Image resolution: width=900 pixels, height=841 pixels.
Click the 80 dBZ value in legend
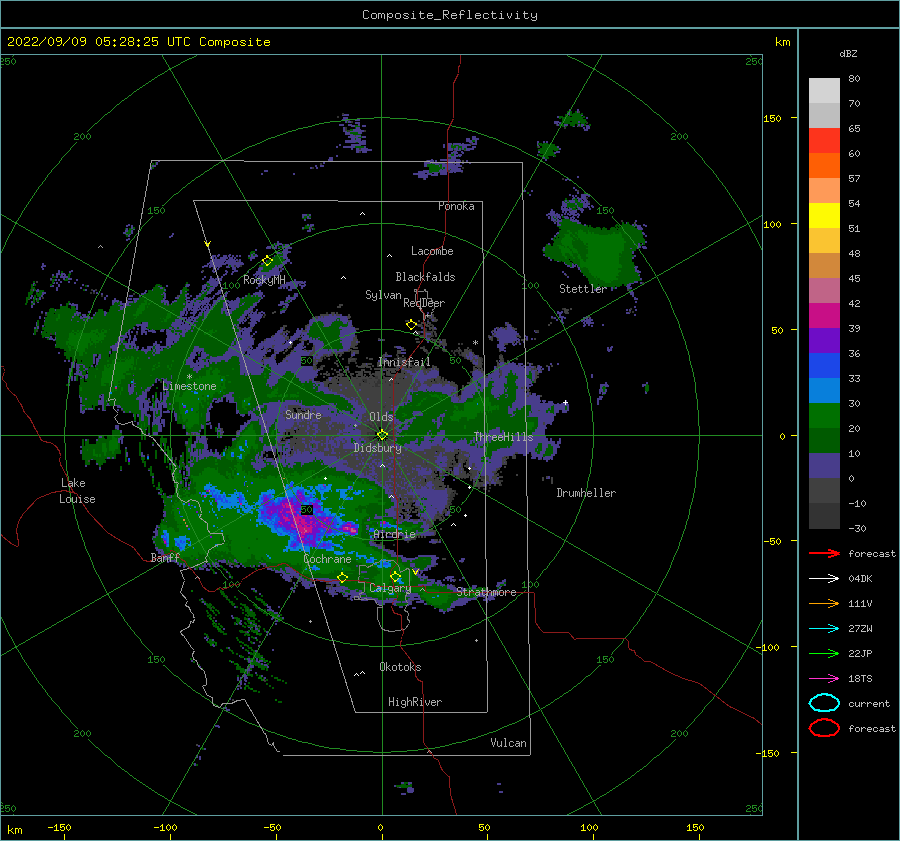pyautogui.click(x=854, y=79)
